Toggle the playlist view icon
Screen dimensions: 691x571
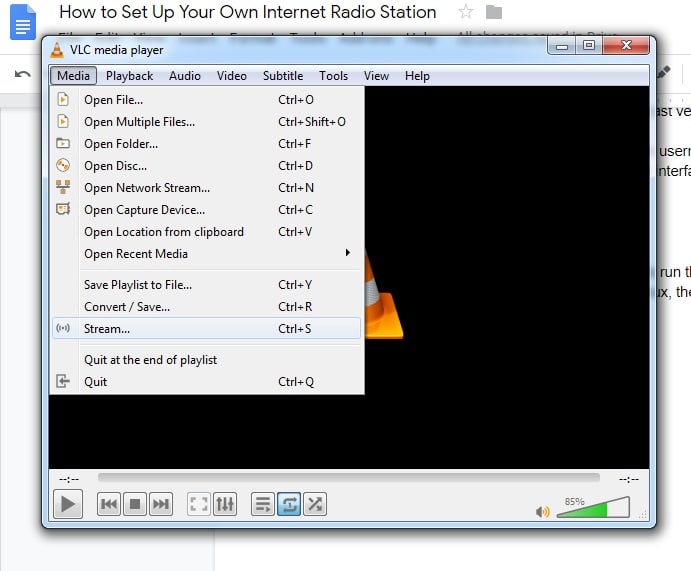click(x=263, y=504)
